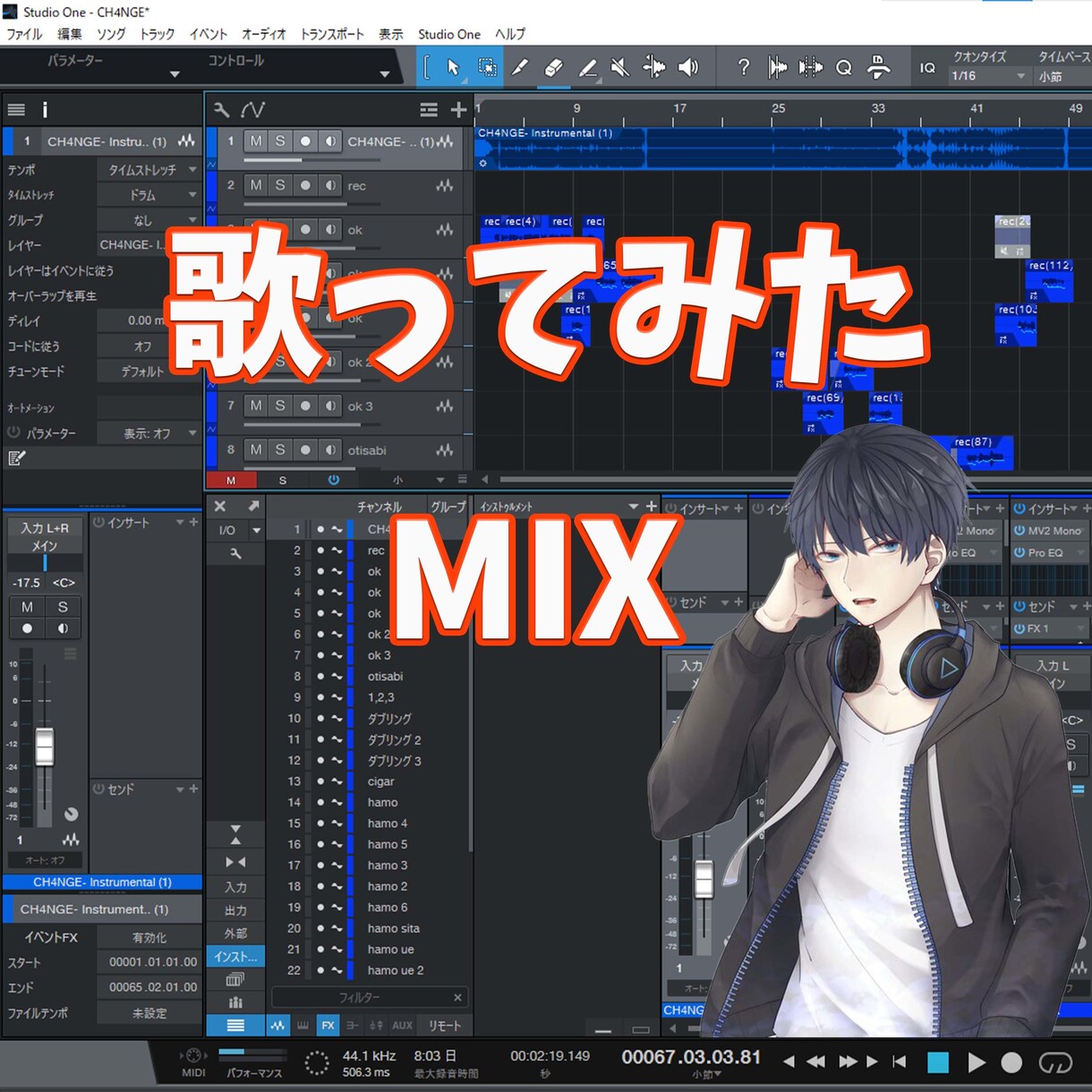Viewport: 1092px width, 1092px height.
Task: Toggle global solo S under track list
Action: (x=283, y=481)
